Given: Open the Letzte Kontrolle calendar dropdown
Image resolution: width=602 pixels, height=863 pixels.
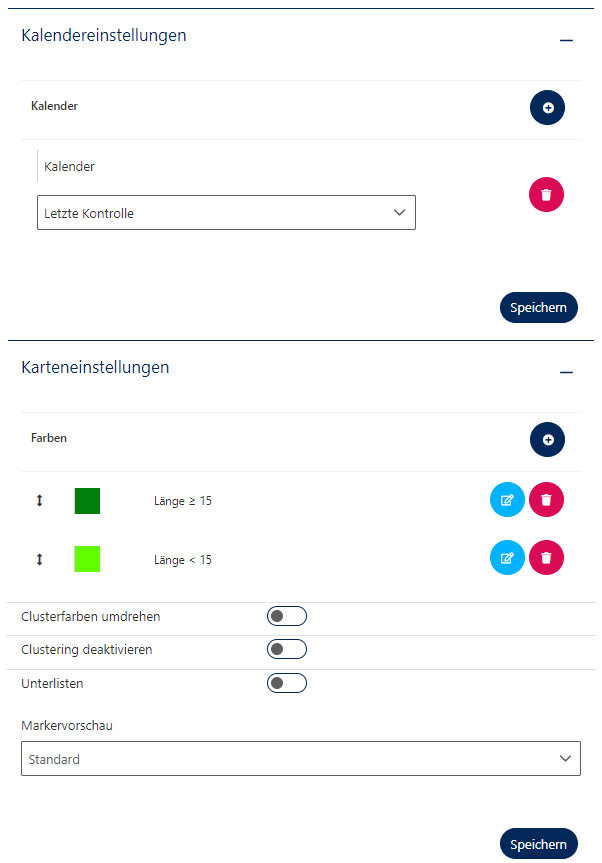Looking at the screenshot, I should pos(226,212).
